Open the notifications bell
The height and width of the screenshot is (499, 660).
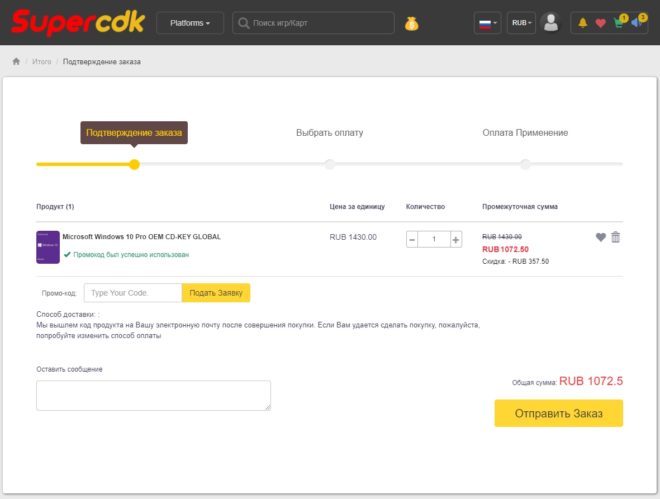583,23
